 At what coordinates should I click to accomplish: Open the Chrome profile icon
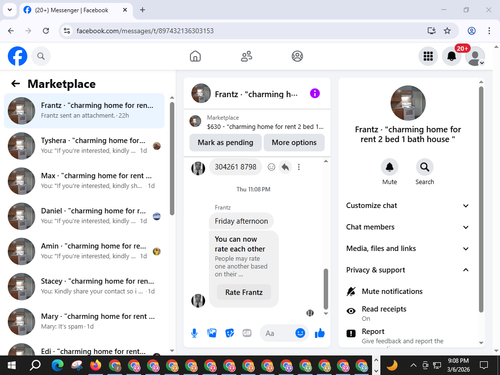coord(471,31)
